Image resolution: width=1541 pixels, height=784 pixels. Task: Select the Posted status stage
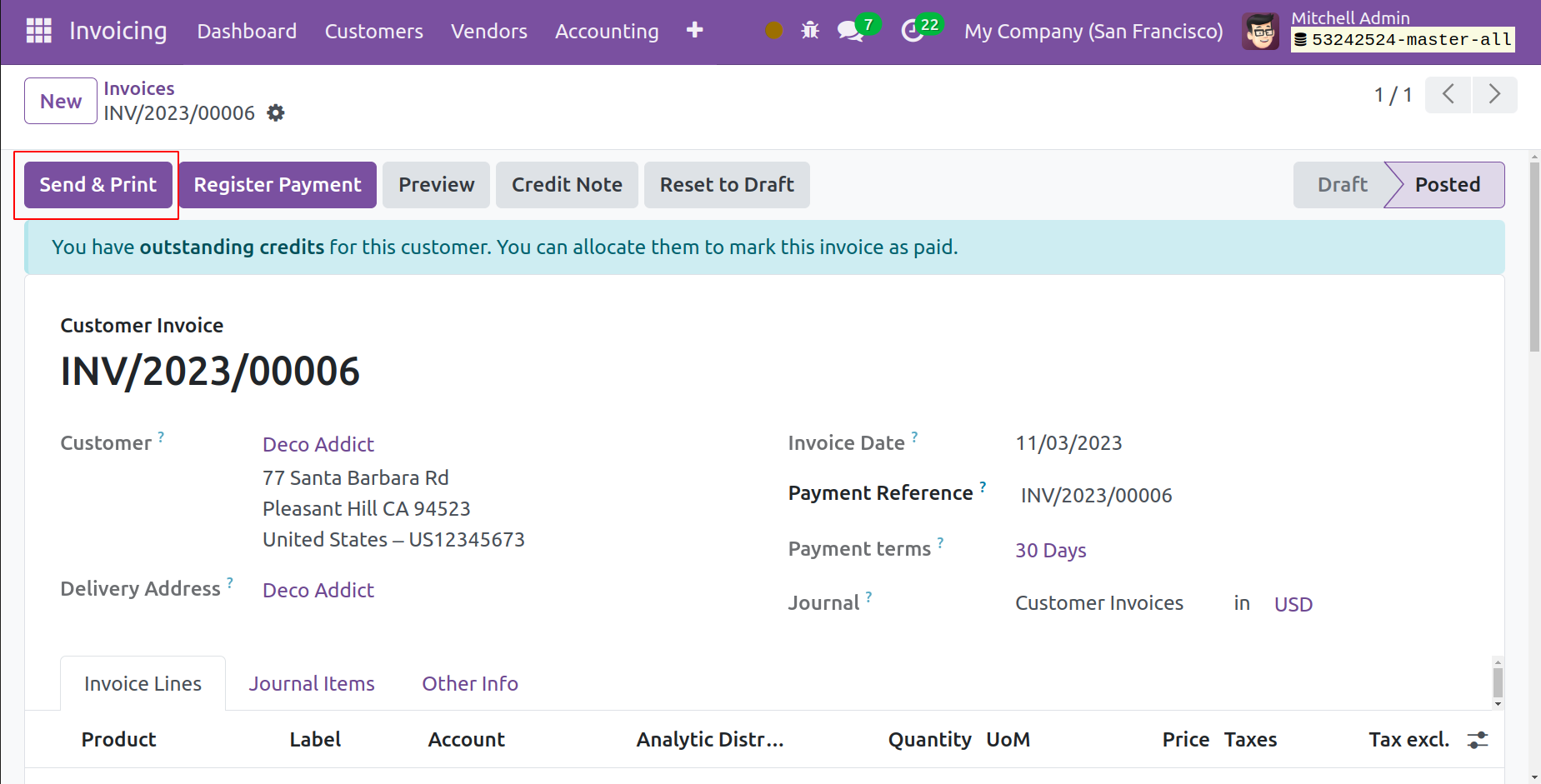1448,185
